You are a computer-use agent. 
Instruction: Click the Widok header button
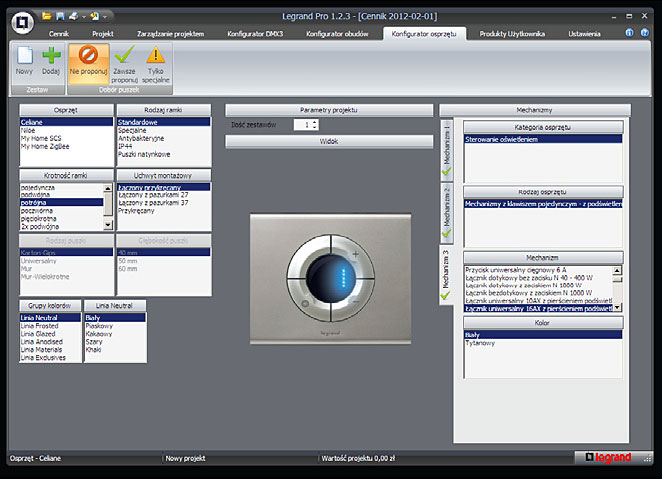coord(329,141)
